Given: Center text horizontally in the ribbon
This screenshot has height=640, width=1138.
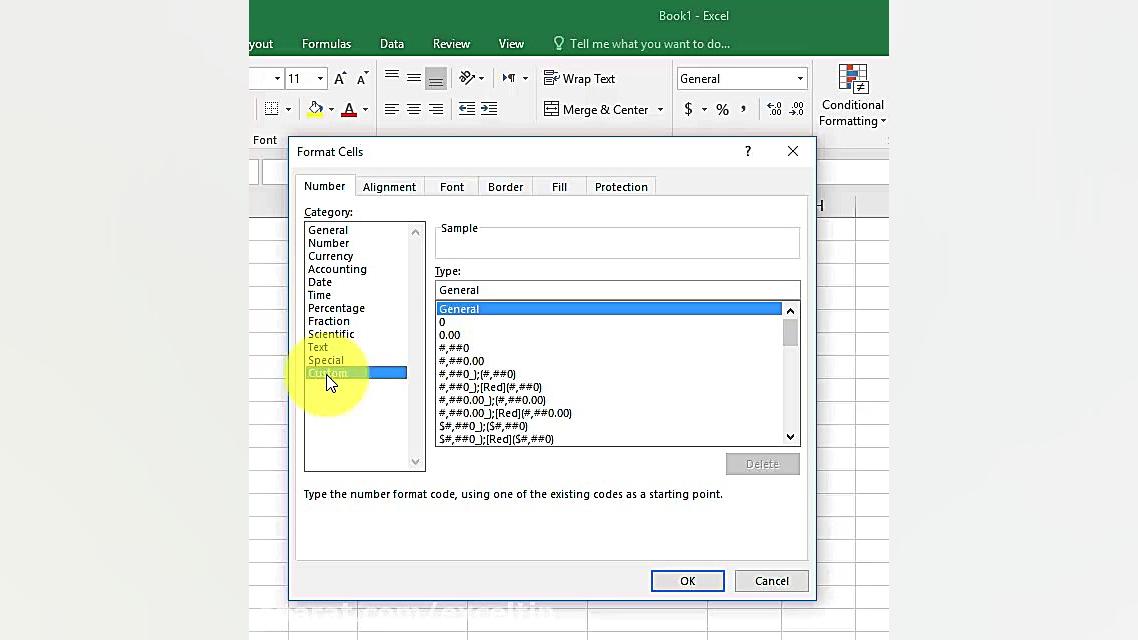Looking at the screenshot, I should [414, 109].
